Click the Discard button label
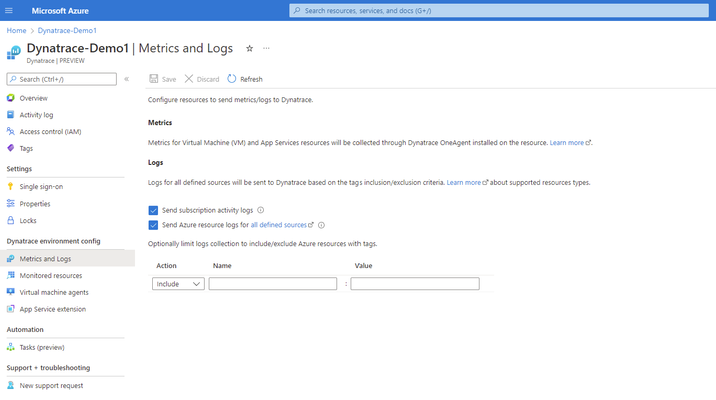The width and height of the screenshot is (716, 400). point(208,79)
